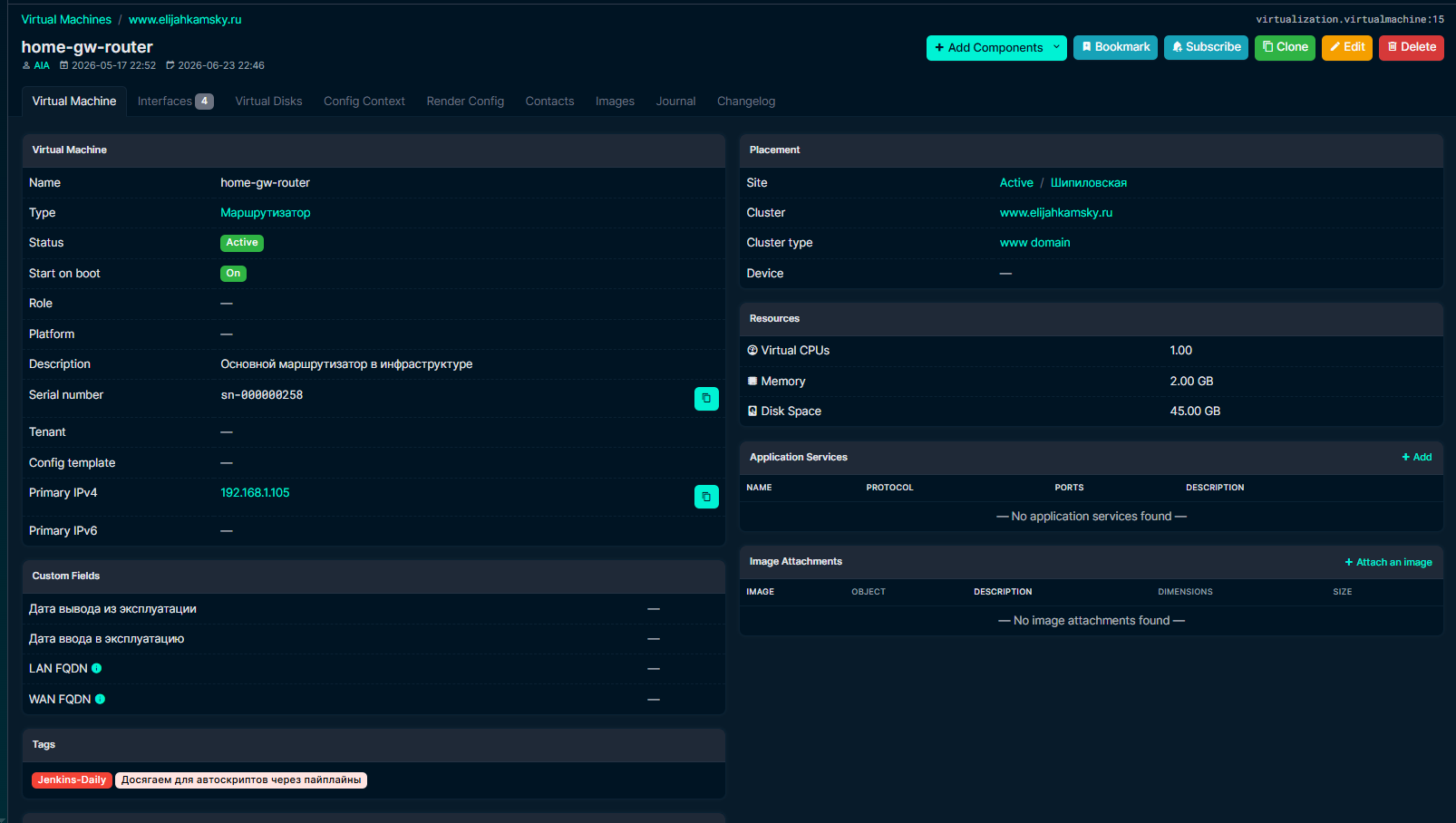Open the Virtual Disks tab
The height and width of the screenshot is (823, 1456).
point(268,102)
